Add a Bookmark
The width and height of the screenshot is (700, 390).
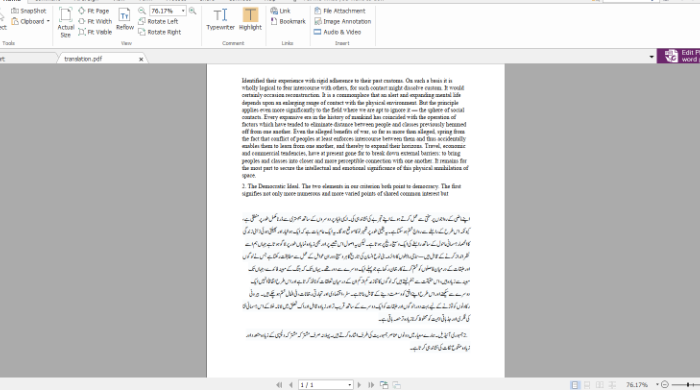[x=288, y=21]
